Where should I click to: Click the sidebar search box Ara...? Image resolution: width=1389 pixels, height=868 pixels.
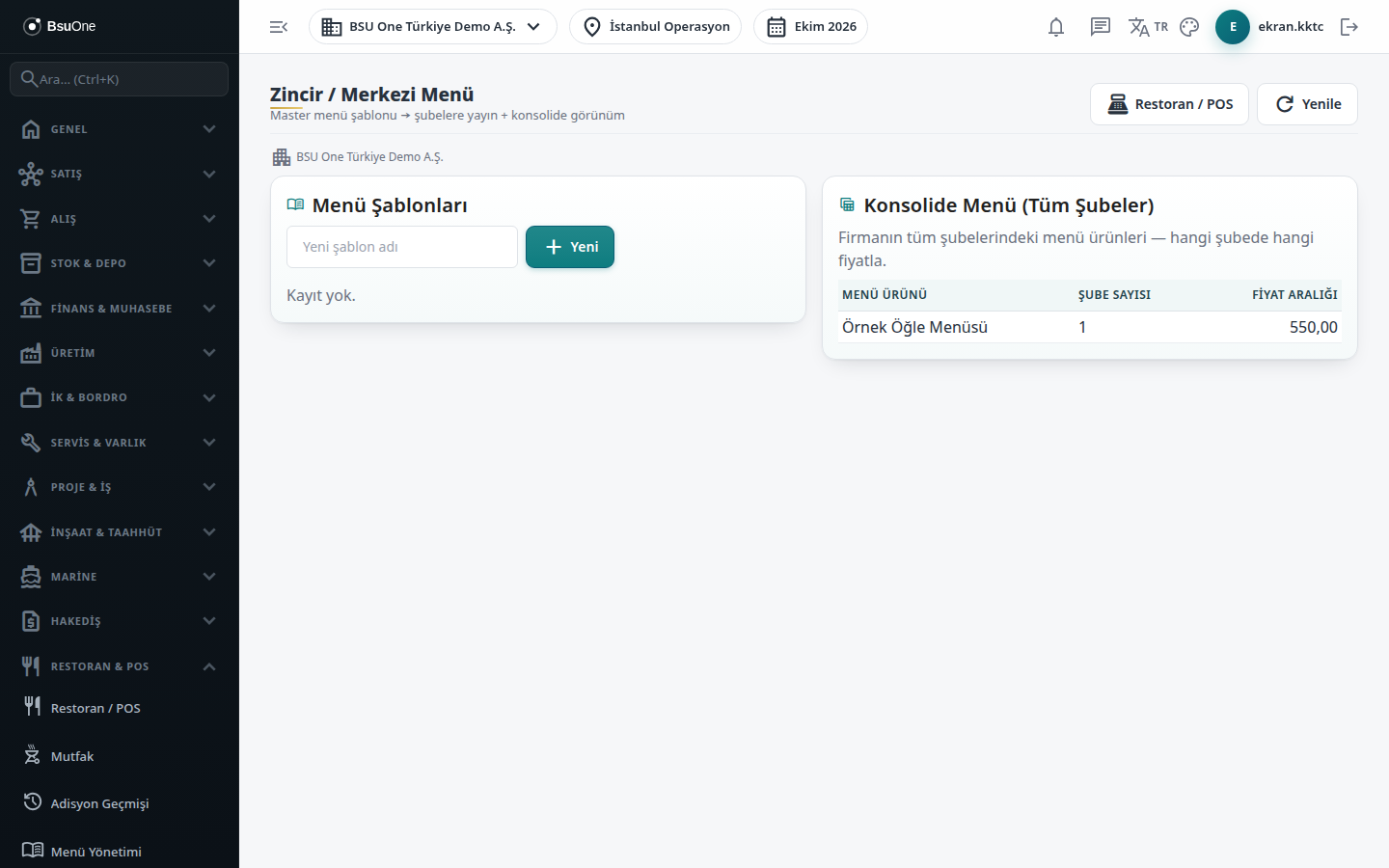coord(120,79)
